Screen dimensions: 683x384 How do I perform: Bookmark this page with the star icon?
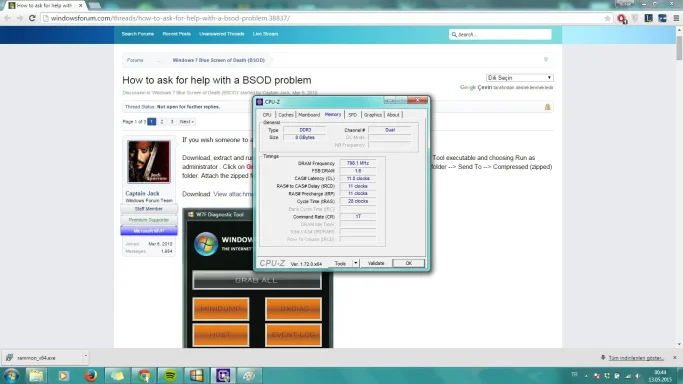pos(608,18)
